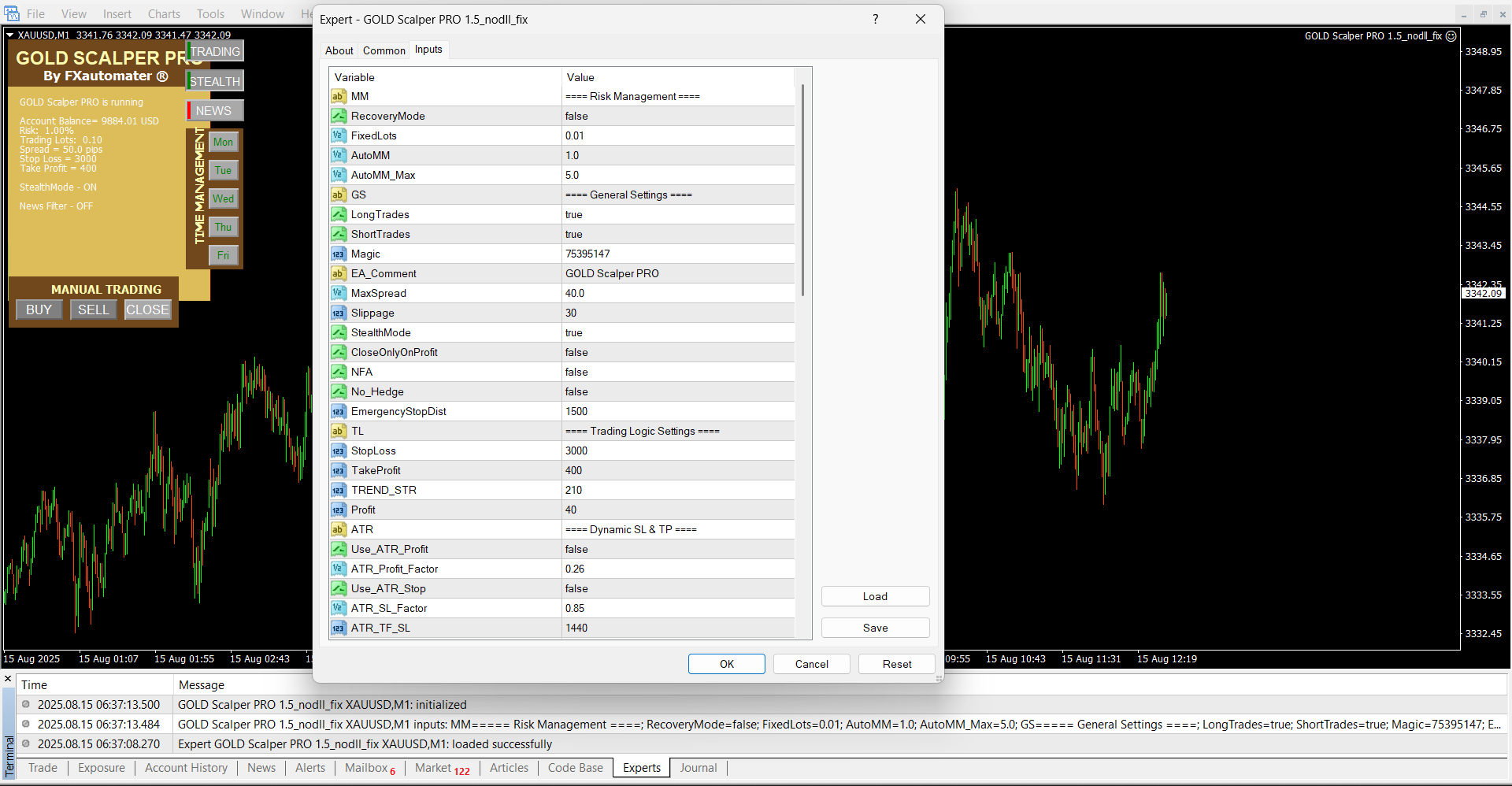This screenshot has height=786, width=1512.
Task: Click the RecoveryMode boolean variable icon
Action: (x=339, y=116)
